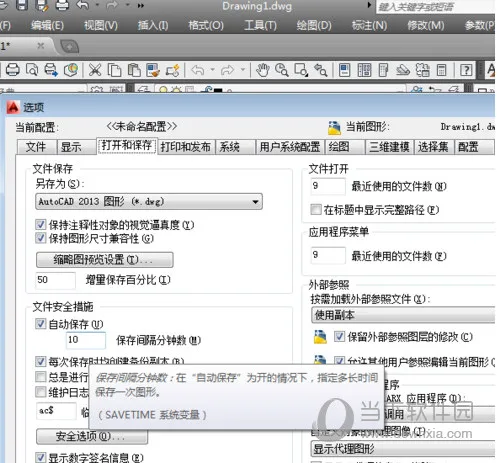497x463 pixels.
Task: Click the 安全选项 button
Action: 92,436
